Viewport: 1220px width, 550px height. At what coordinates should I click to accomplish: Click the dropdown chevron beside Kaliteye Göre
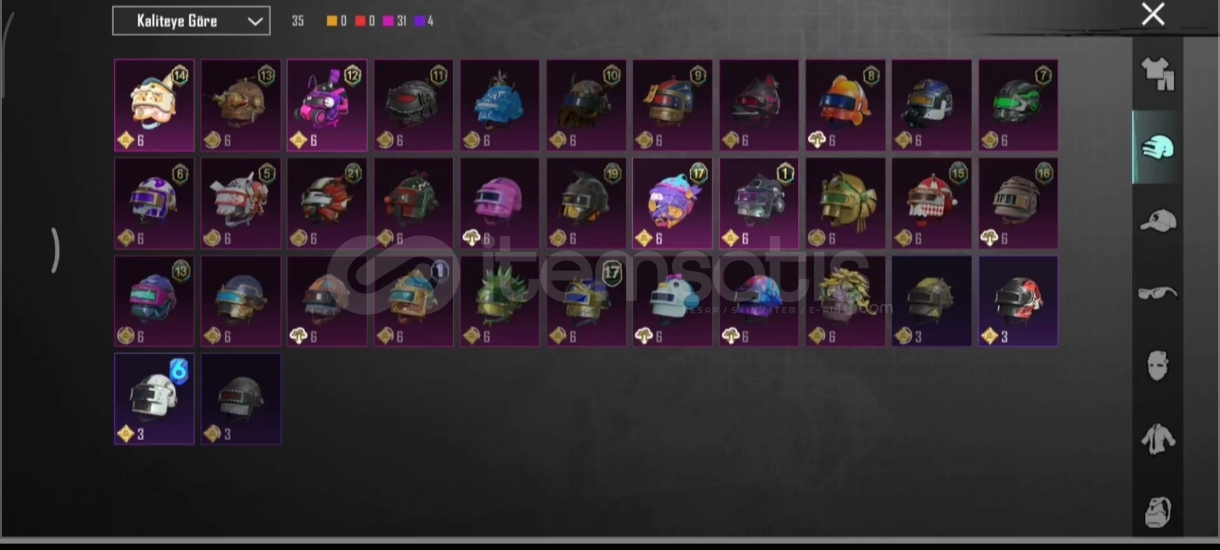coord(255,21)
